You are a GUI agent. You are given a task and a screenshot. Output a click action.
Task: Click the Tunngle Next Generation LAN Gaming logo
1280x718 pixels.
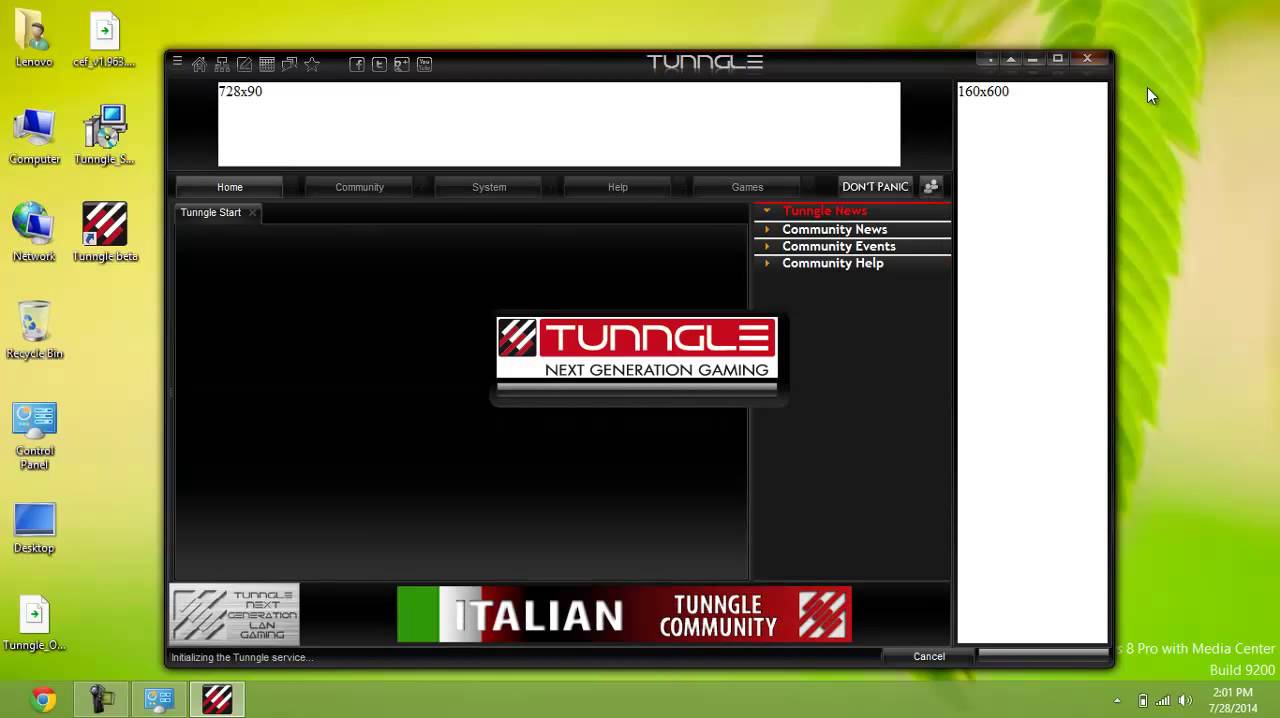(x=234, y=614)
